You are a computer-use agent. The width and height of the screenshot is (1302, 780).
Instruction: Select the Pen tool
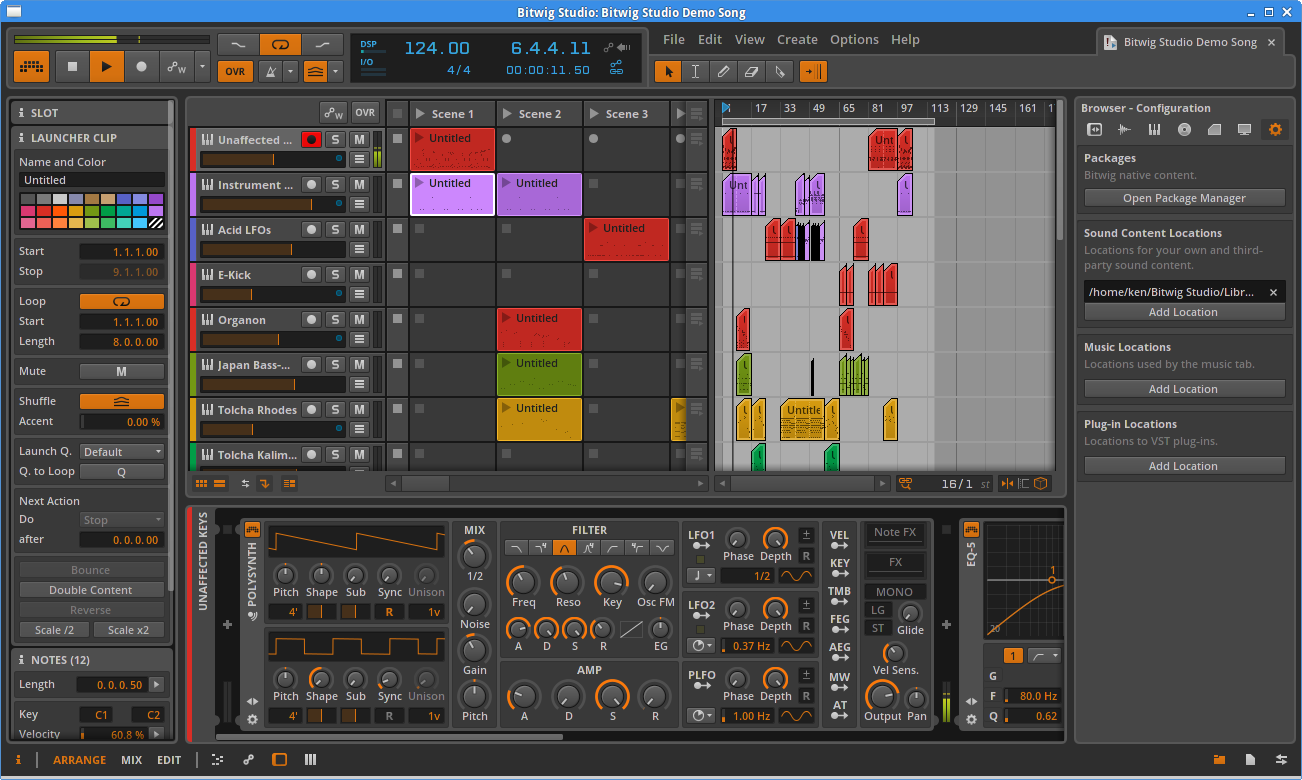coord(724,71)
